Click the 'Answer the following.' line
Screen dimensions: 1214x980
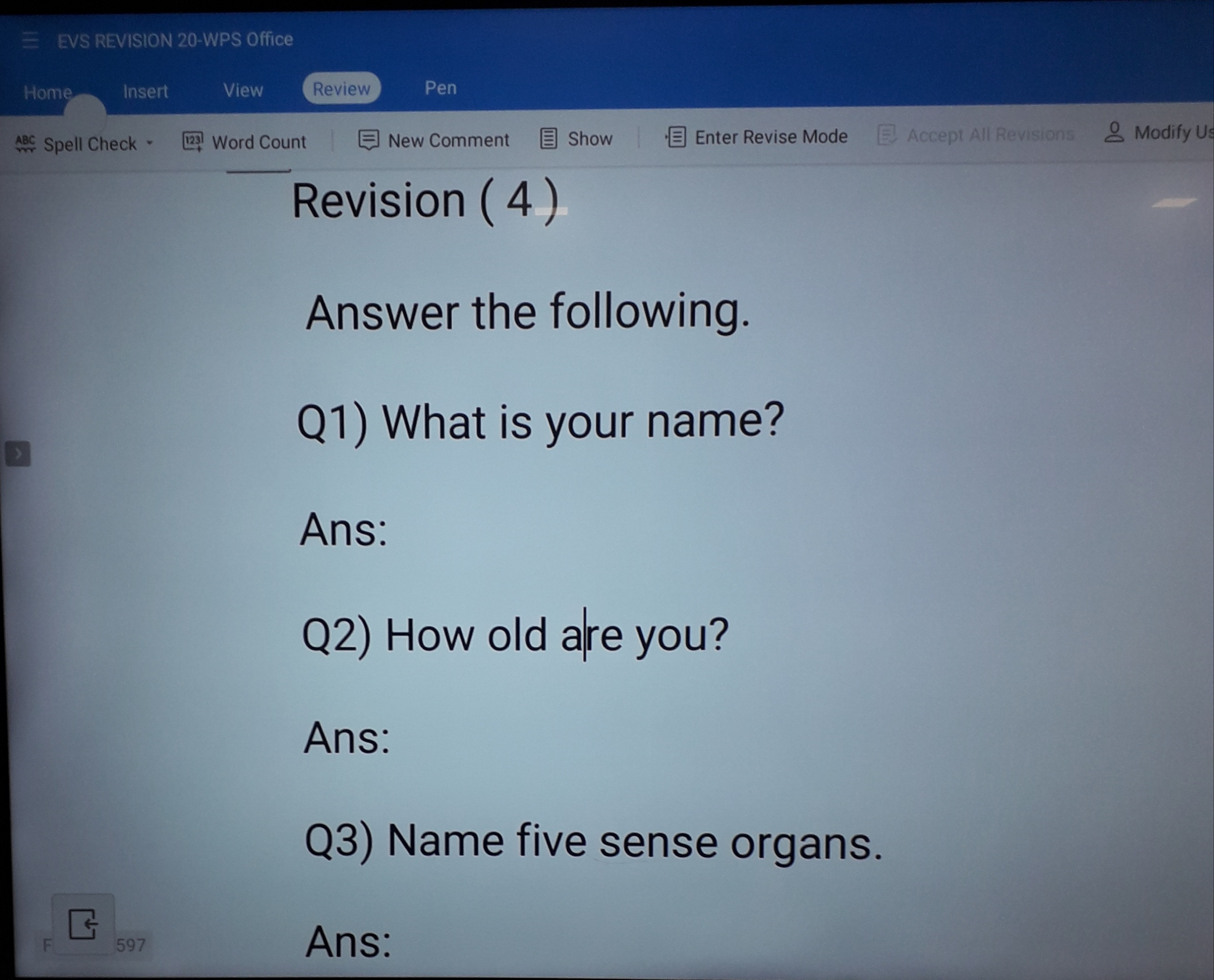(x=528, y=312)
